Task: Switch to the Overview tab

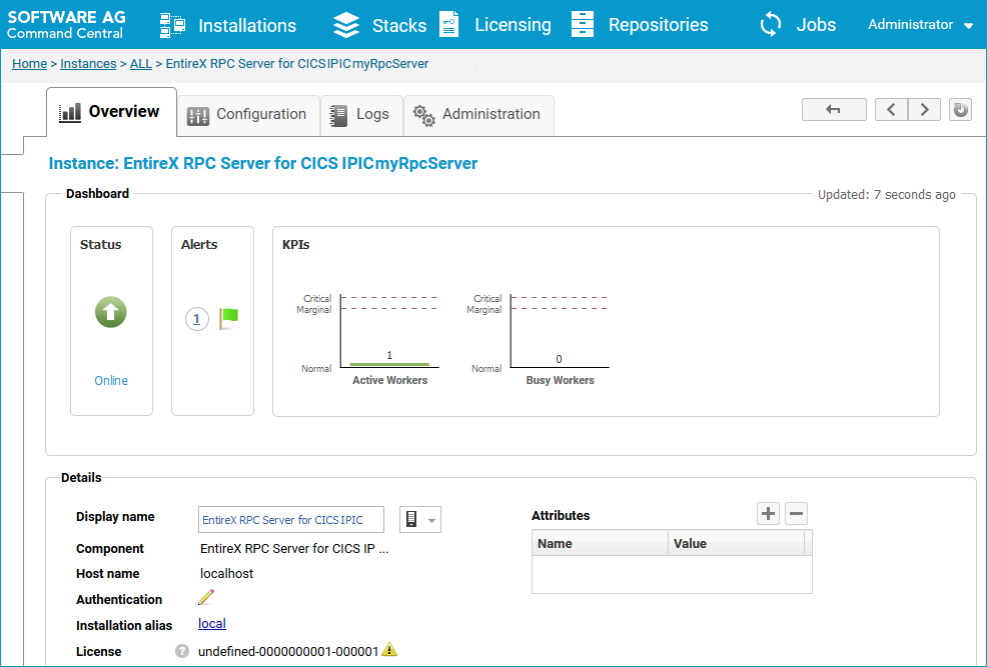Action: (111, 112)
